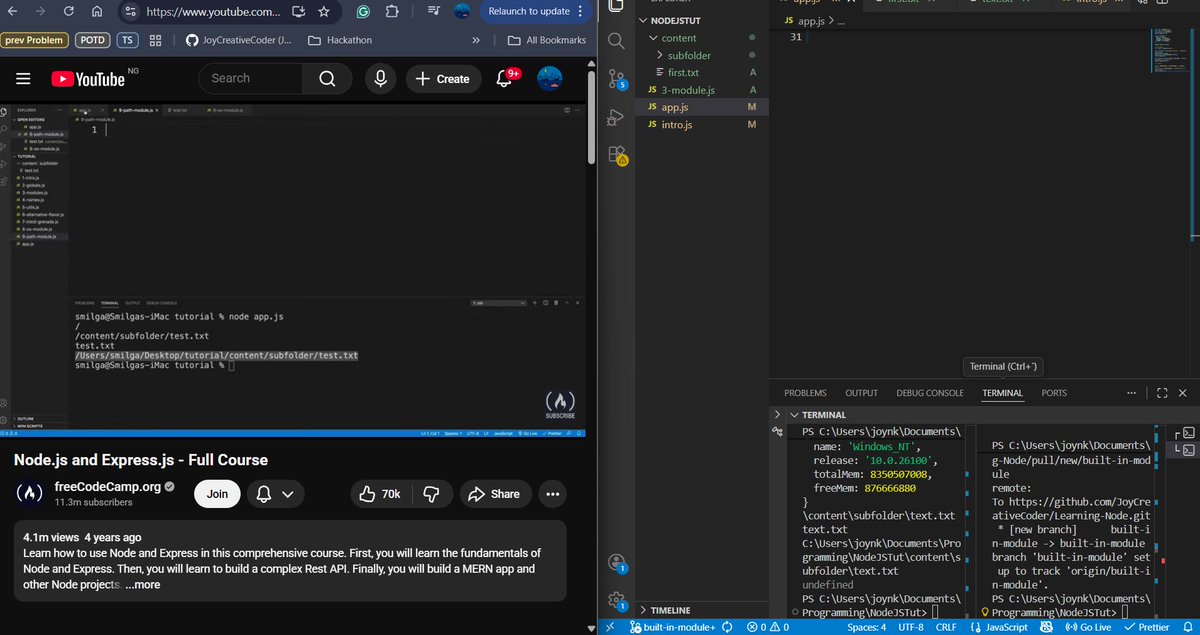Enable fullscreen terminal panel toggle
This screenshot has height=635, width=1200.
pyautogui.click(x=1161, y=392)
